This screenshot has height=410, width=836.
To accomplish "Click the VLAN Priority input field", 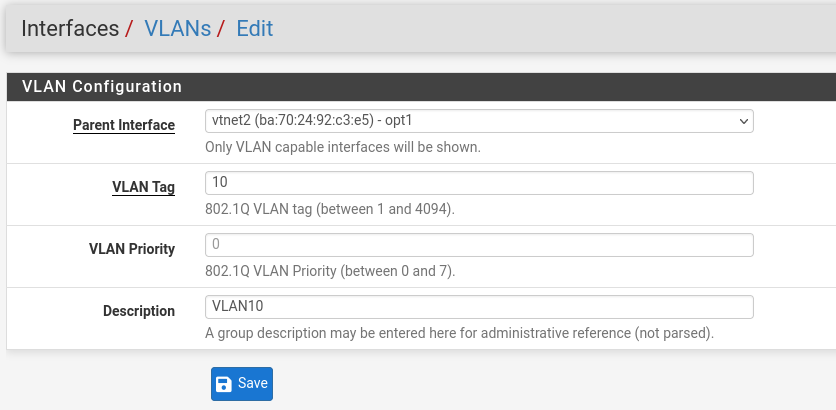I will pyautogui.click(x=479, y=245).
